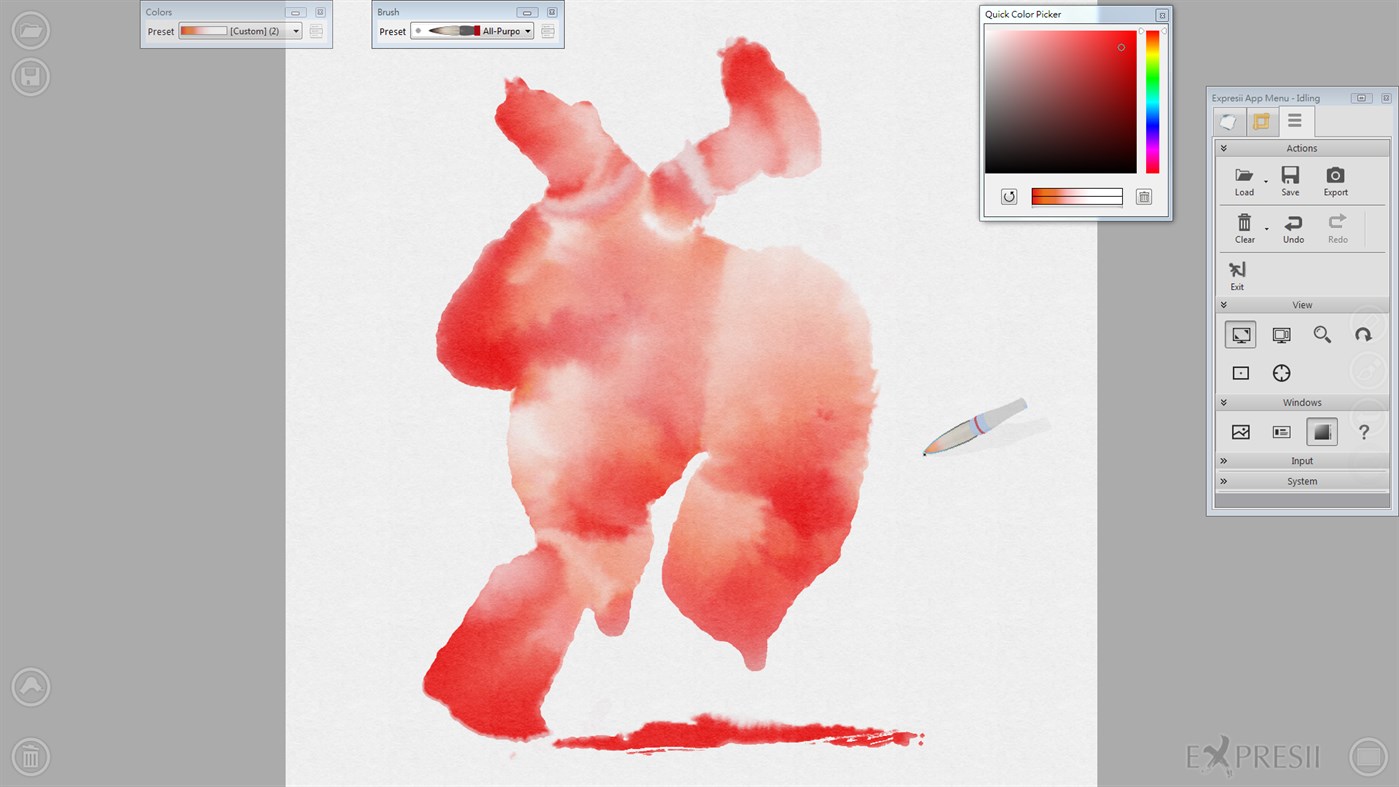The height and width of the screenshot is (787, 1399).
Task: Click the reset icon in Quick Color Picker
Action: coord(1008,196)
